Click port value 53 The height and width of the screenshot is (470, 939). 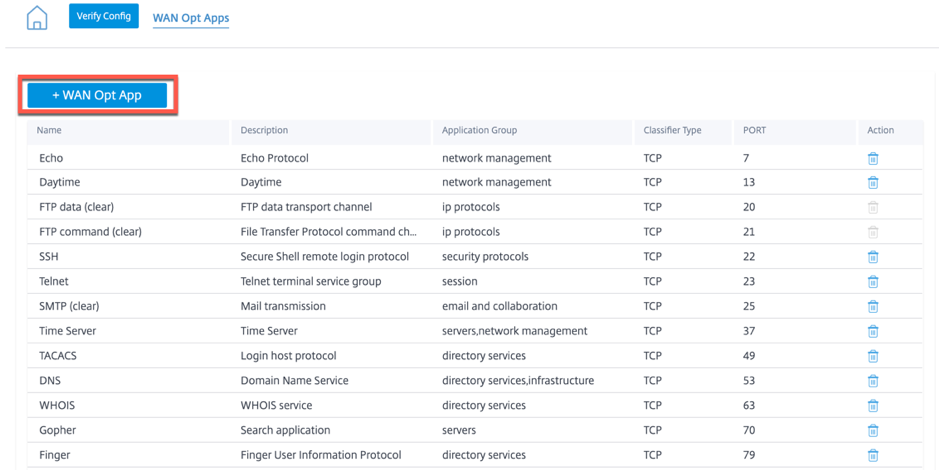click(x=749, y=381)
